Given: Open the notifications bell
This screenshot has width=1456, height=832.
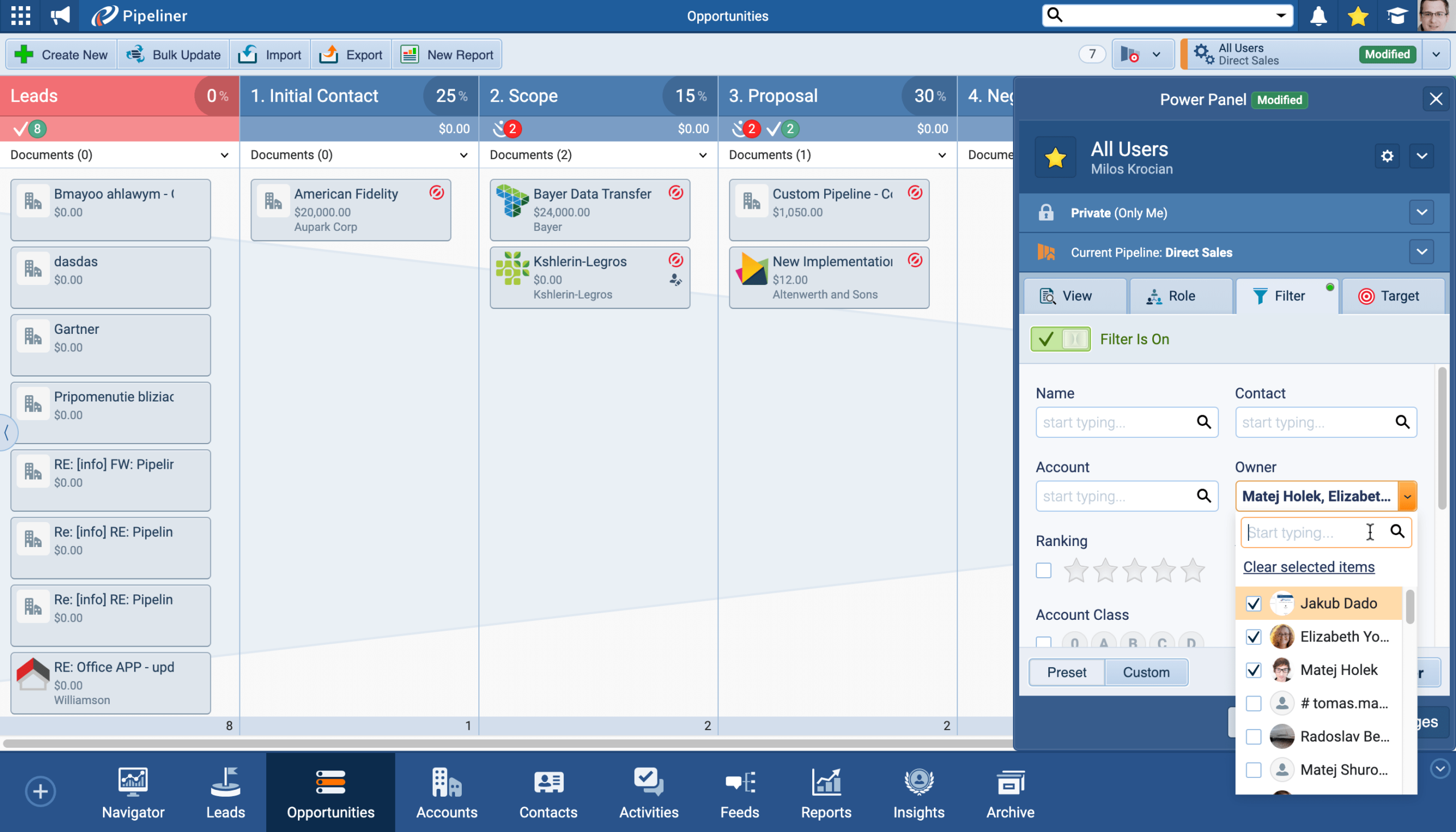Looking at the screenshot, I should point(1318,16).
